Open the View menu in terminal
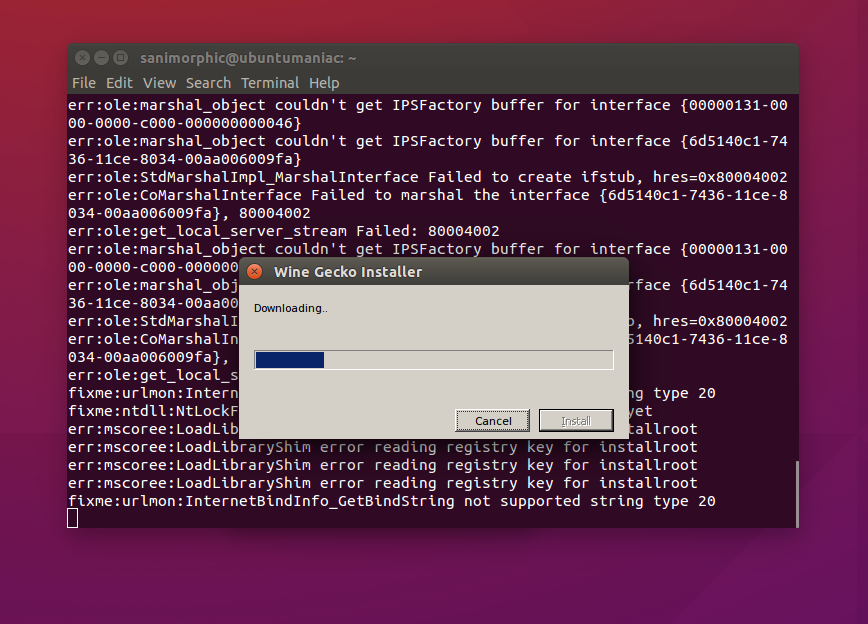 (159, 83)
